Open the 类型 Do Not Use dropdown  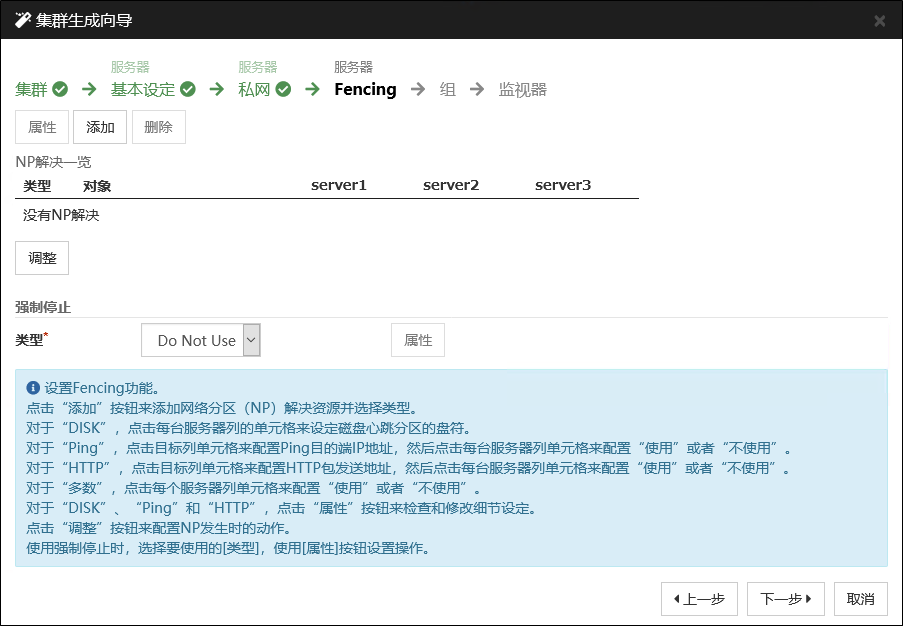click(x=201, y=340)
